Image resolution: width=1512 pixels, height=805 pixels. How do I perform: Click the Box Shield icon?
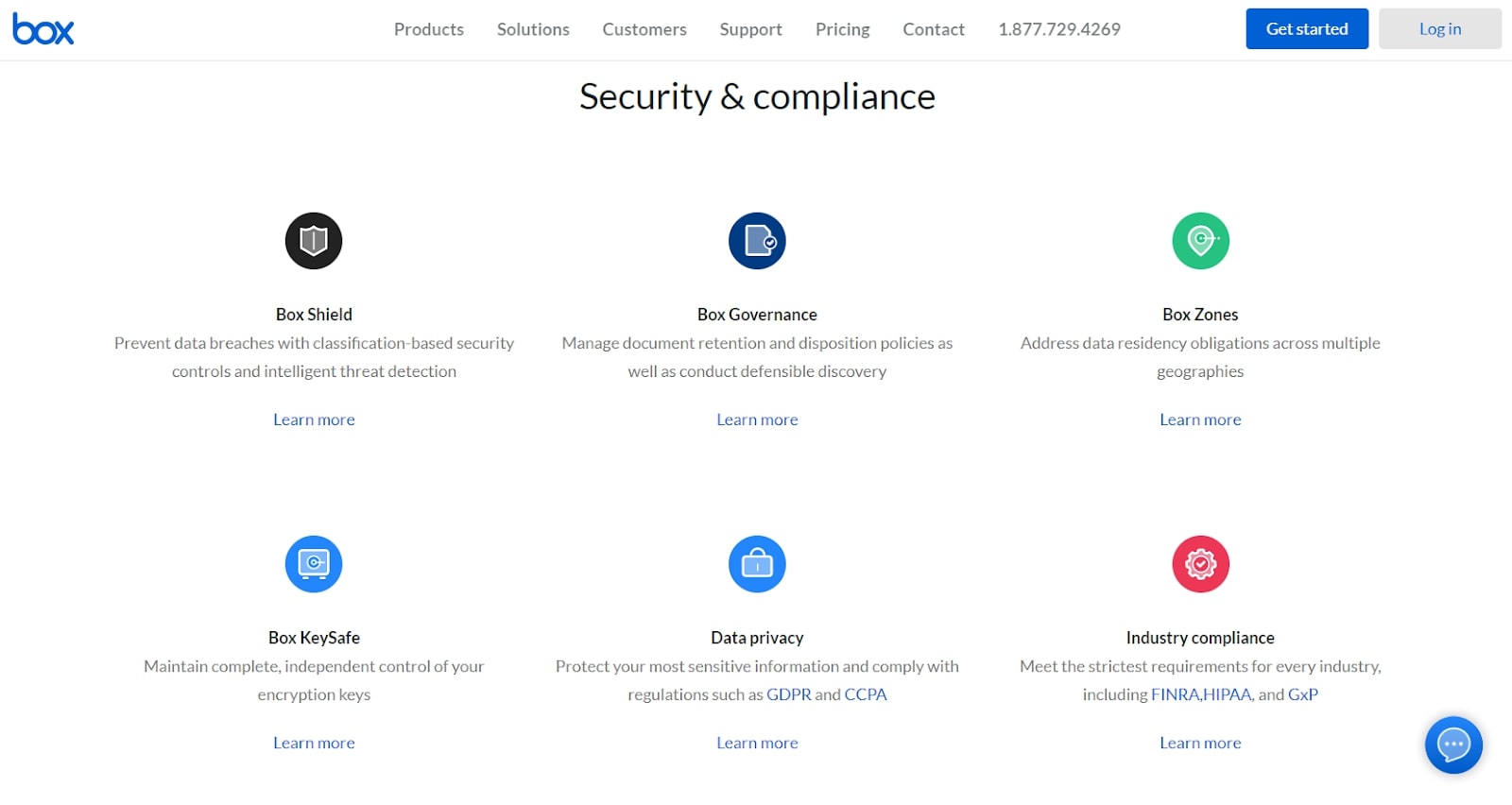coord(314,241)
